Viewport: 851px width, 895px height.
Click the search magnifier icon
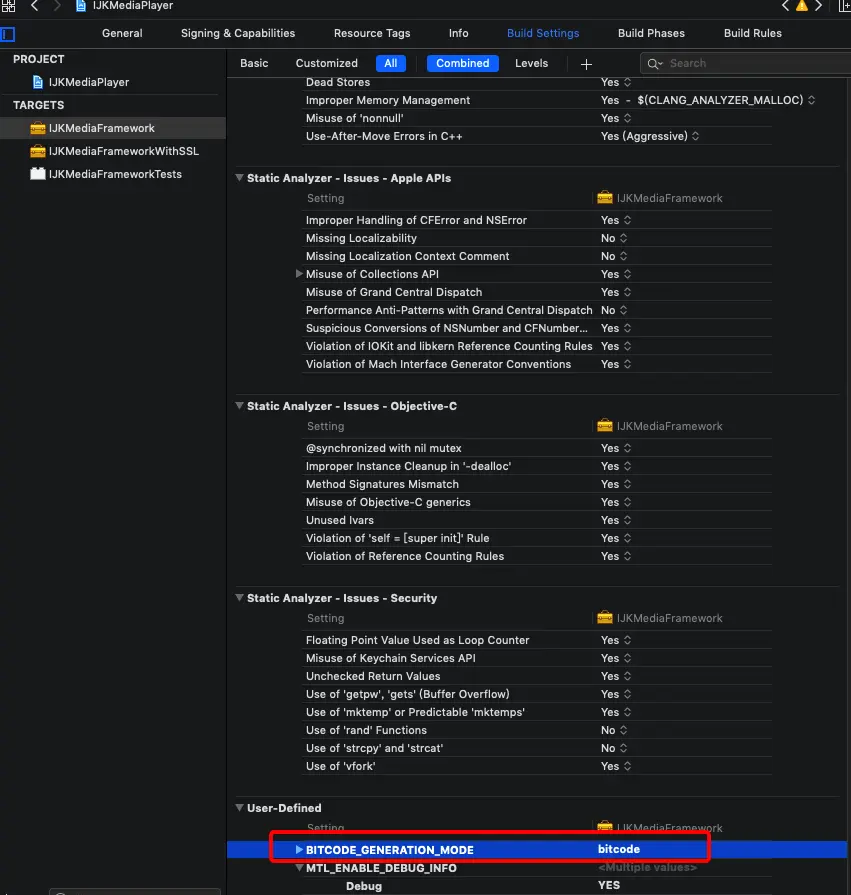pos(654,64)
